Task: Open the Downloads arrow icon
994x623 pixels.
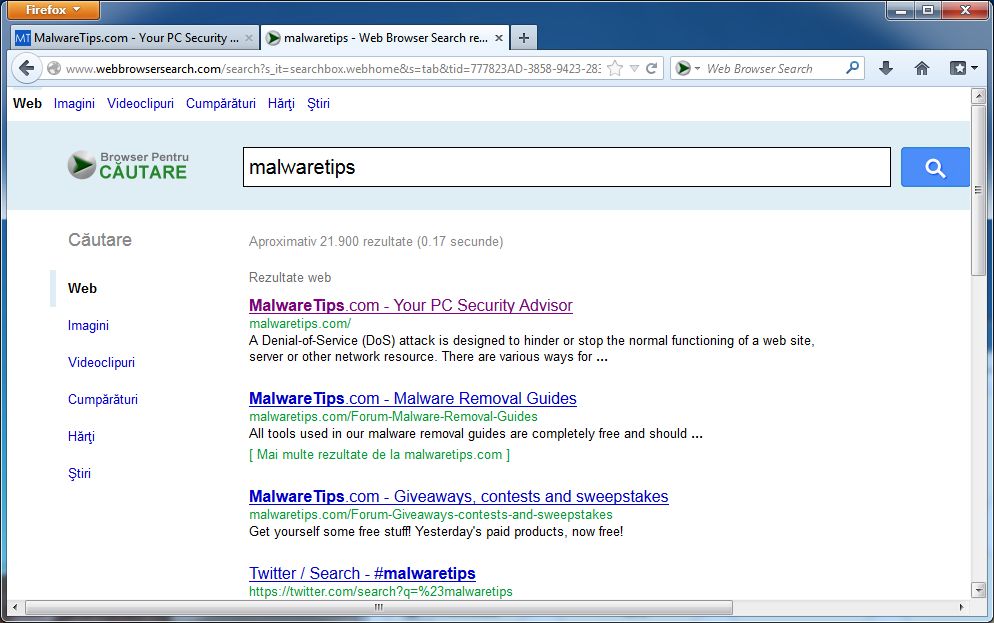Action: point(886,68)
